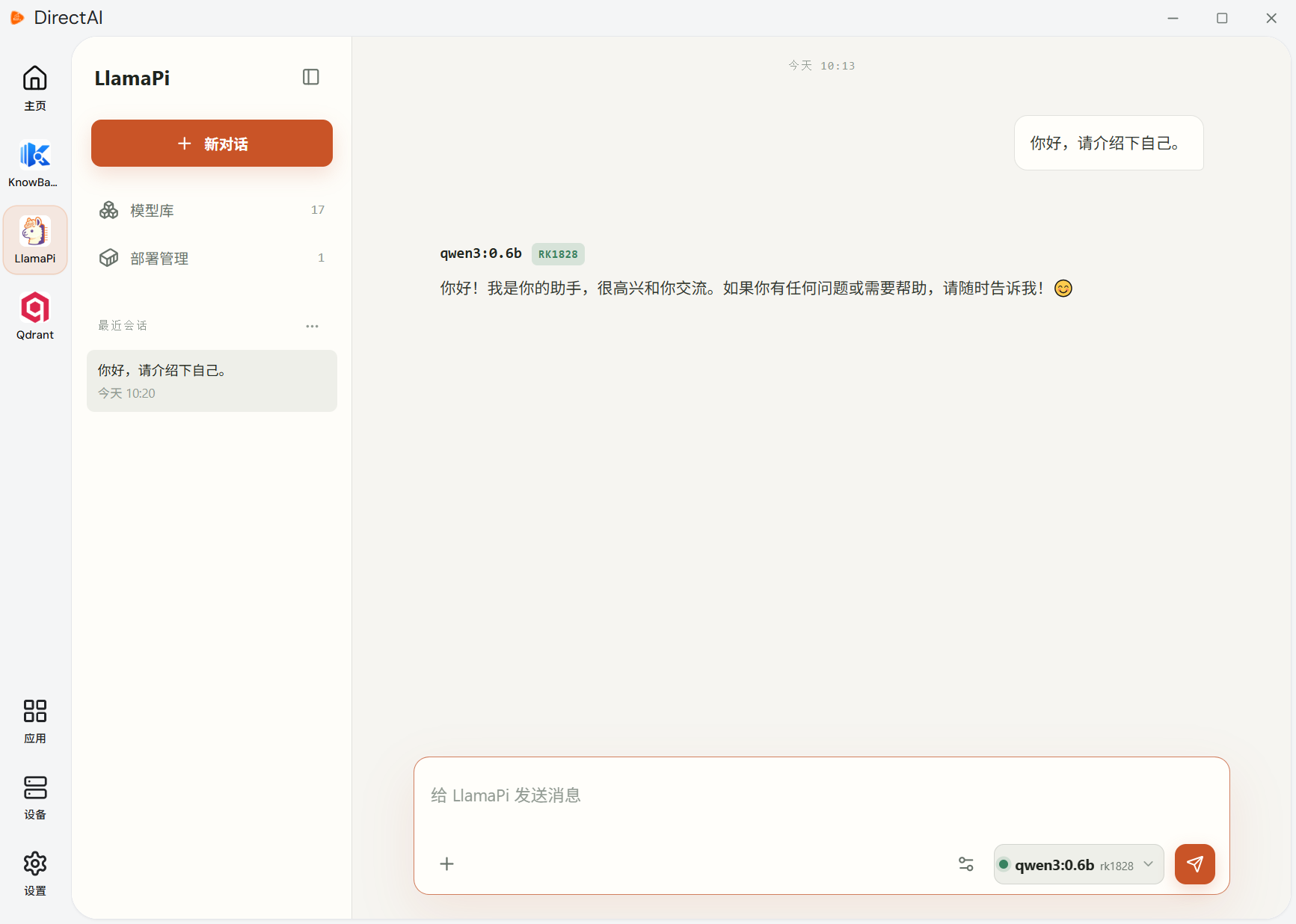This screenshot has height=924, width=1296.
Task: Open recent conversations more options
Action: coord(312,326)
